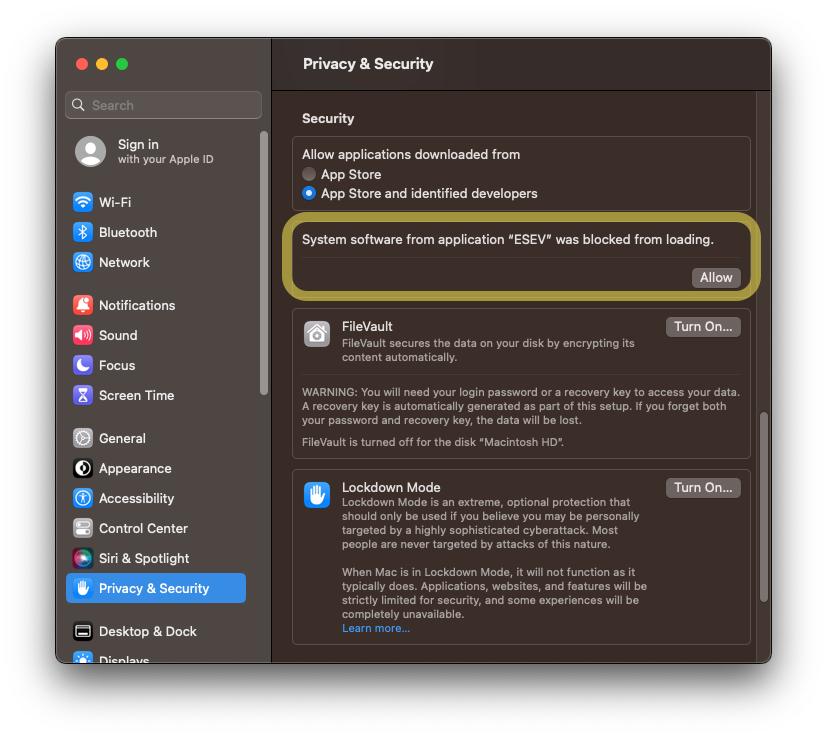The width and height of the screenshot is (827, 737).
Task: Open Desktop & Dock settings
Action: [156, 631]
